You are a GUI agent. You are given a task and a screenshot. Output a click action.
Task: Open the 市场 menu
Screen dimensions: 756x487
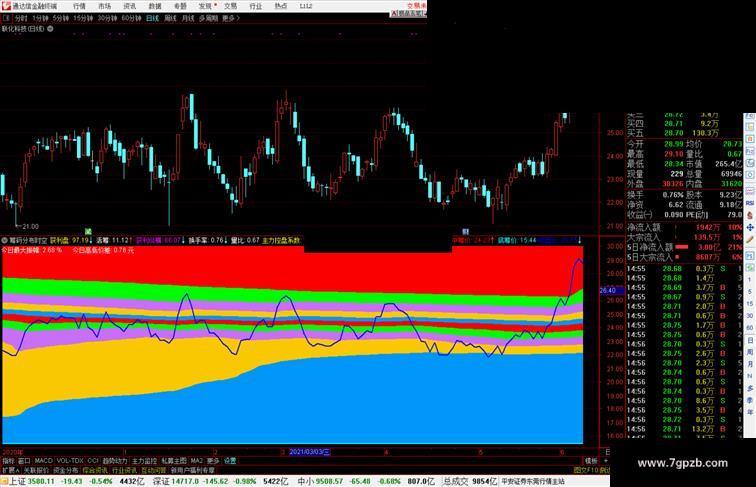click(x=104, y=6)
